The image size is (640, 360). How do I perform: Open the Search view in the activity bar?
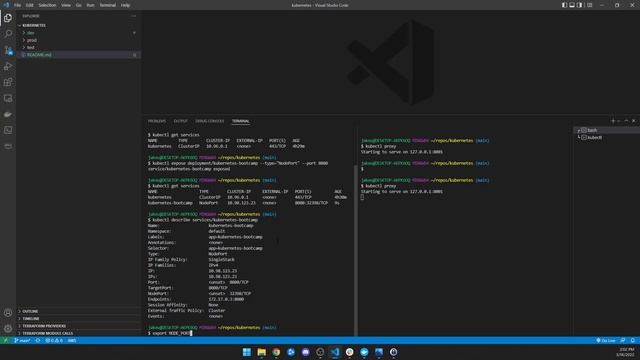tap(8, 33)
